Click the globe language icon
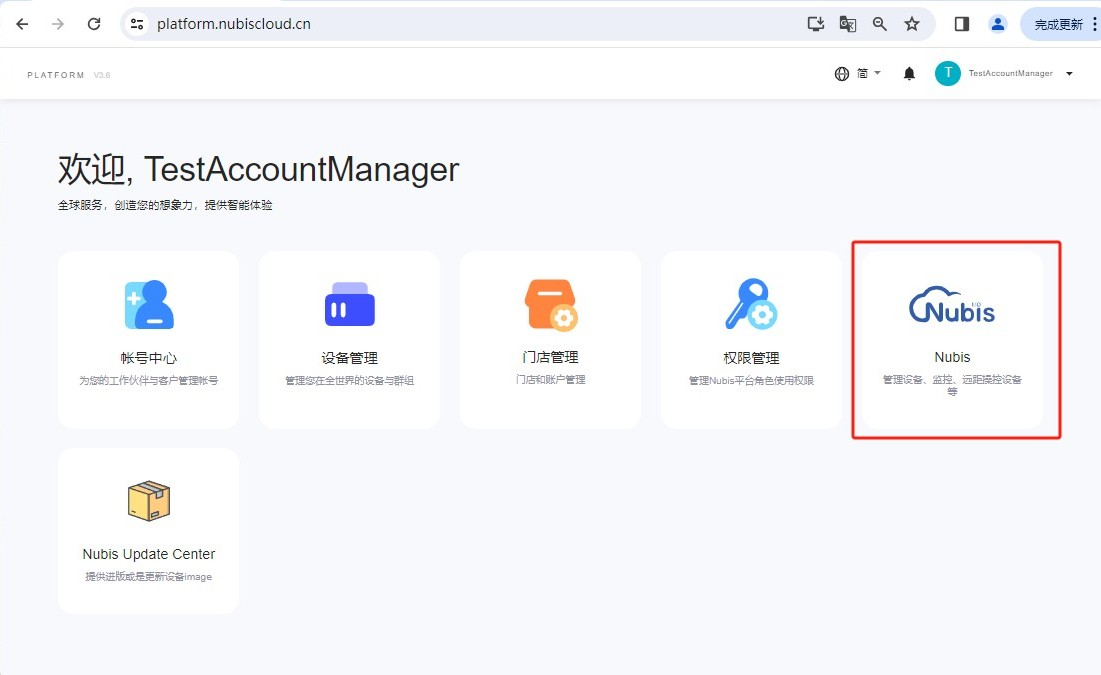1101x675 pixels. click(841, 74)
